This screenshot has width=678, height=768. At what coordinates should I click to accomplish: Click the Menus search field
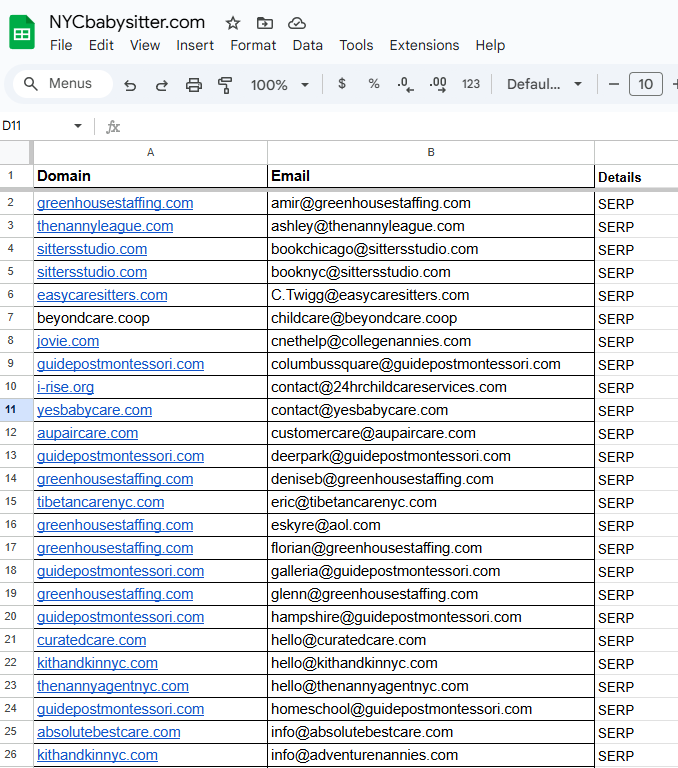pos(63,84)
